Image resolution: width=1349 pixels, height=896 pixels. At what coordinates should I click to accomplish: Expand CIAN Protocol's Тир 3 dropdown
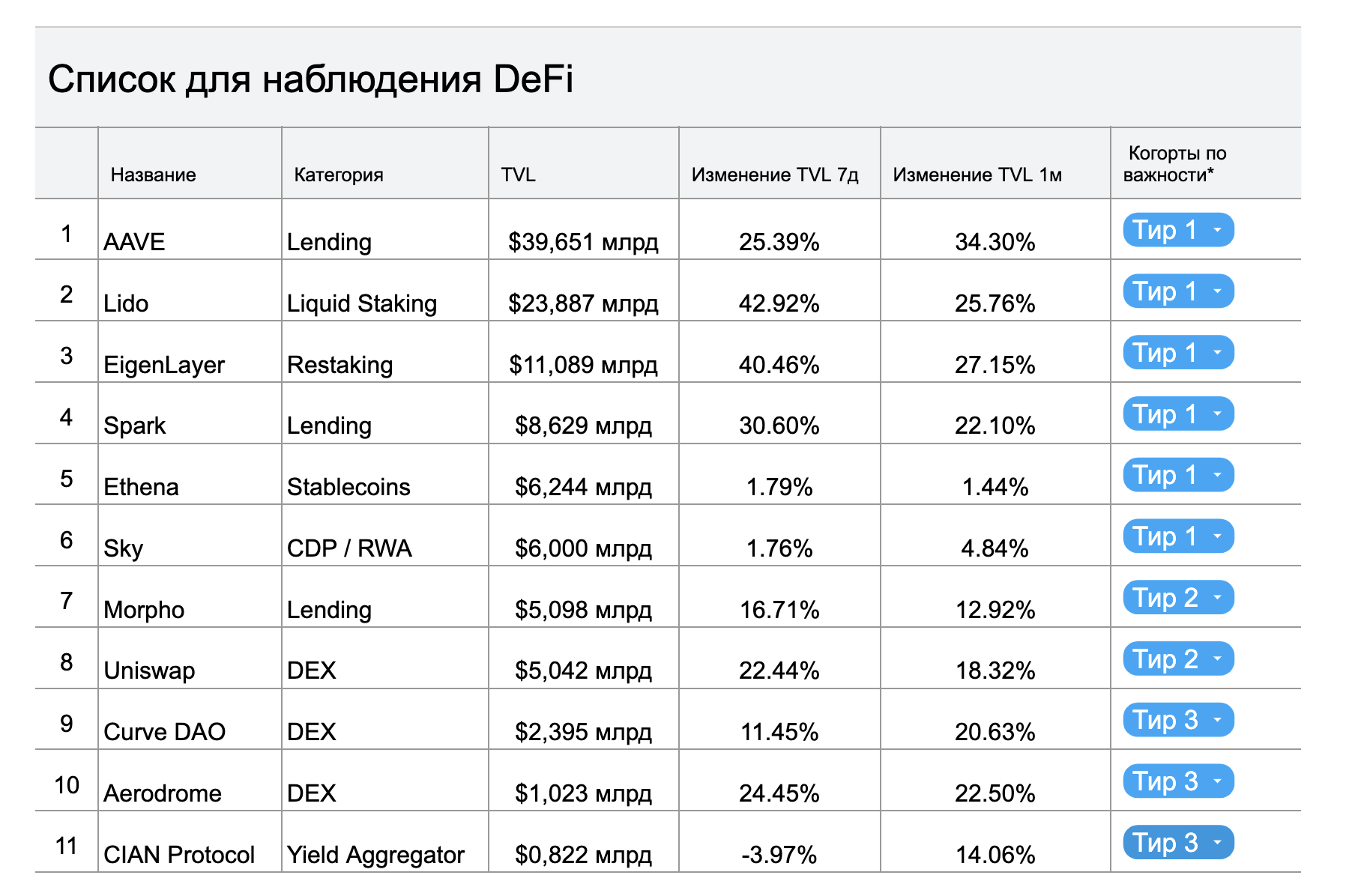click(x=1177, y=843)
